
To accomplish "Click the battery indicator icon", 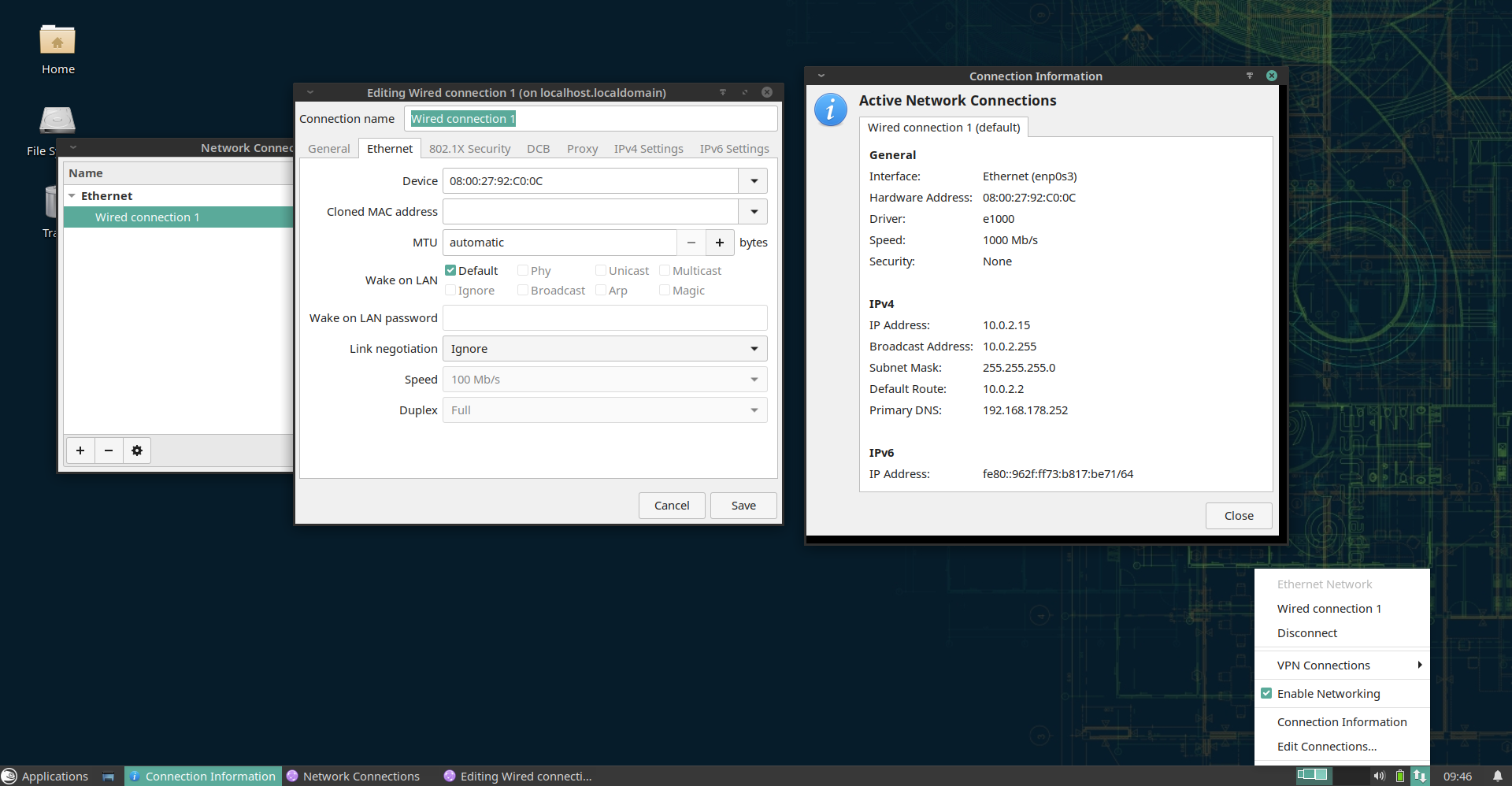I will pos(1400,776).
